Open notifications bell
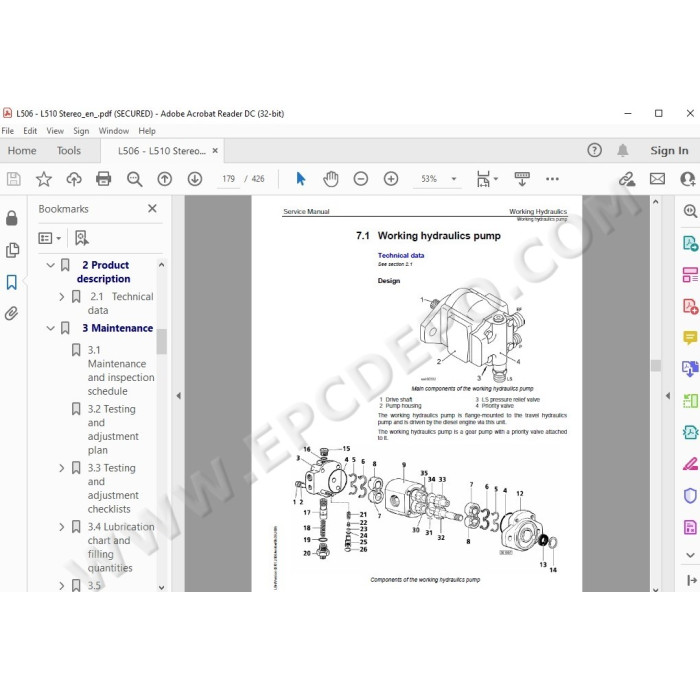This screenshot has height=700, width=700. point(623,150)
